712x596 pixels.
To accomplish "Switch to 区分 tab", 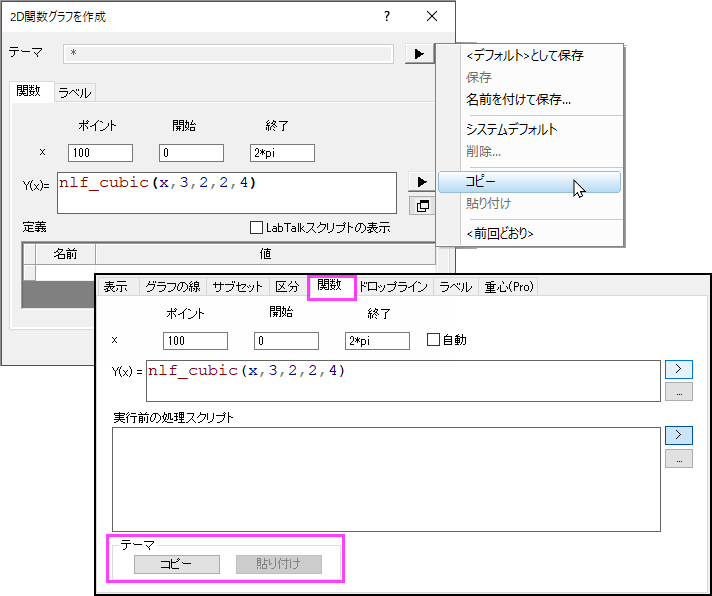I will [287, 287].
